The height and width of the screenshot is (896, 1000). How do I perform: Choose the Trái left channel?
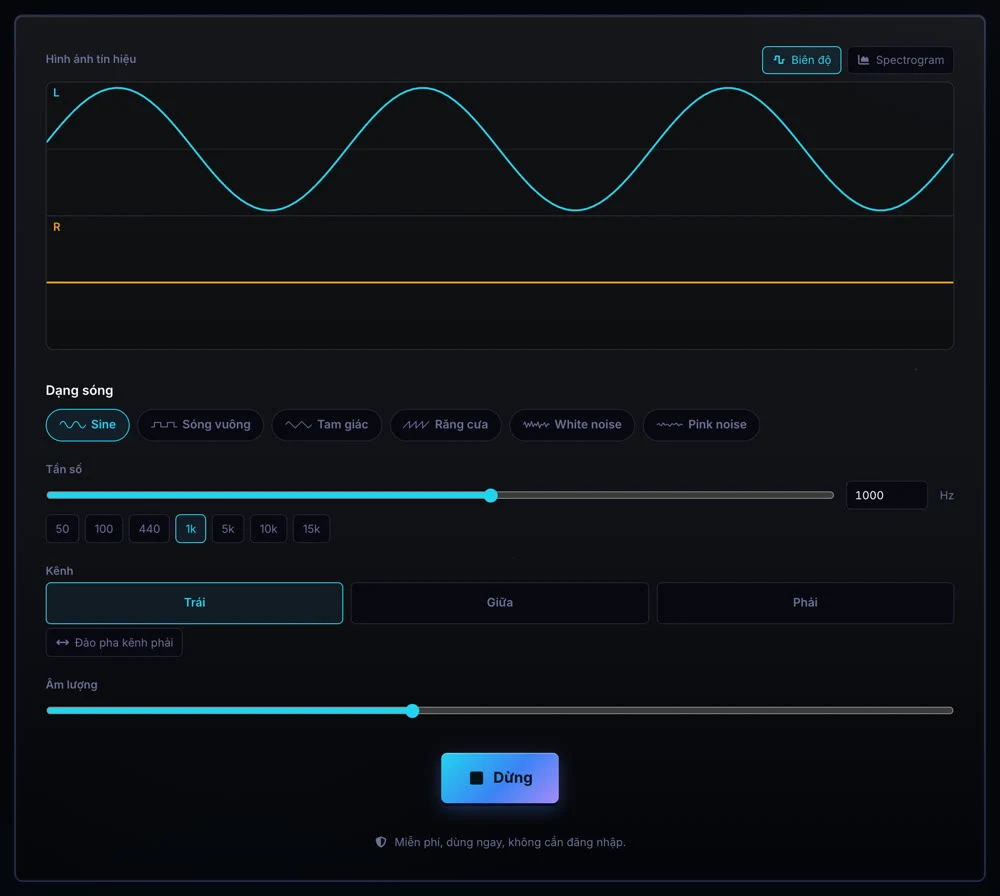(195, 603)
